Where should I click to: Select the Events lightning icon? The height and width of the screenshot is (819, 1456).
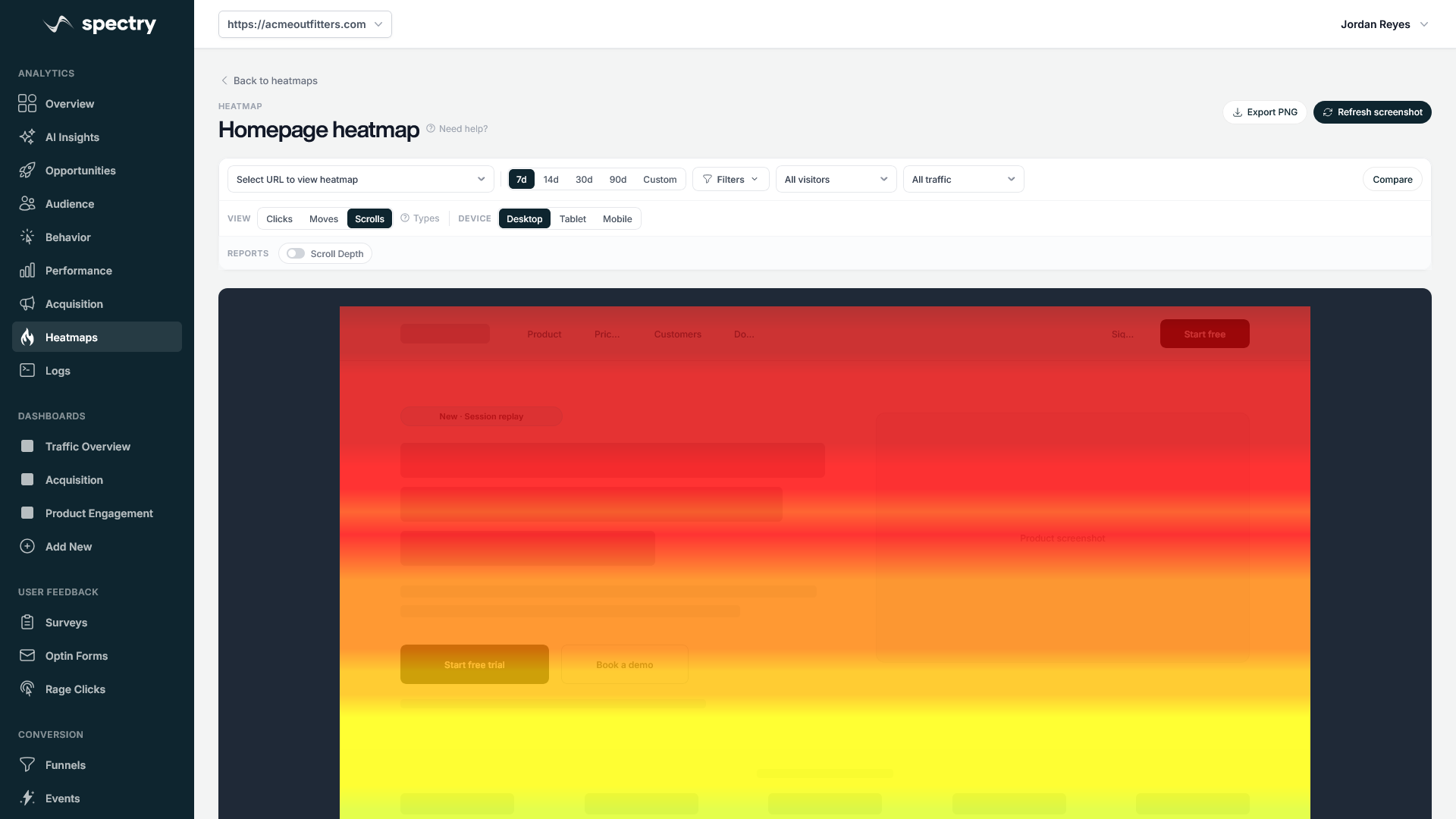pyautogui.click(x=27, y=798)
